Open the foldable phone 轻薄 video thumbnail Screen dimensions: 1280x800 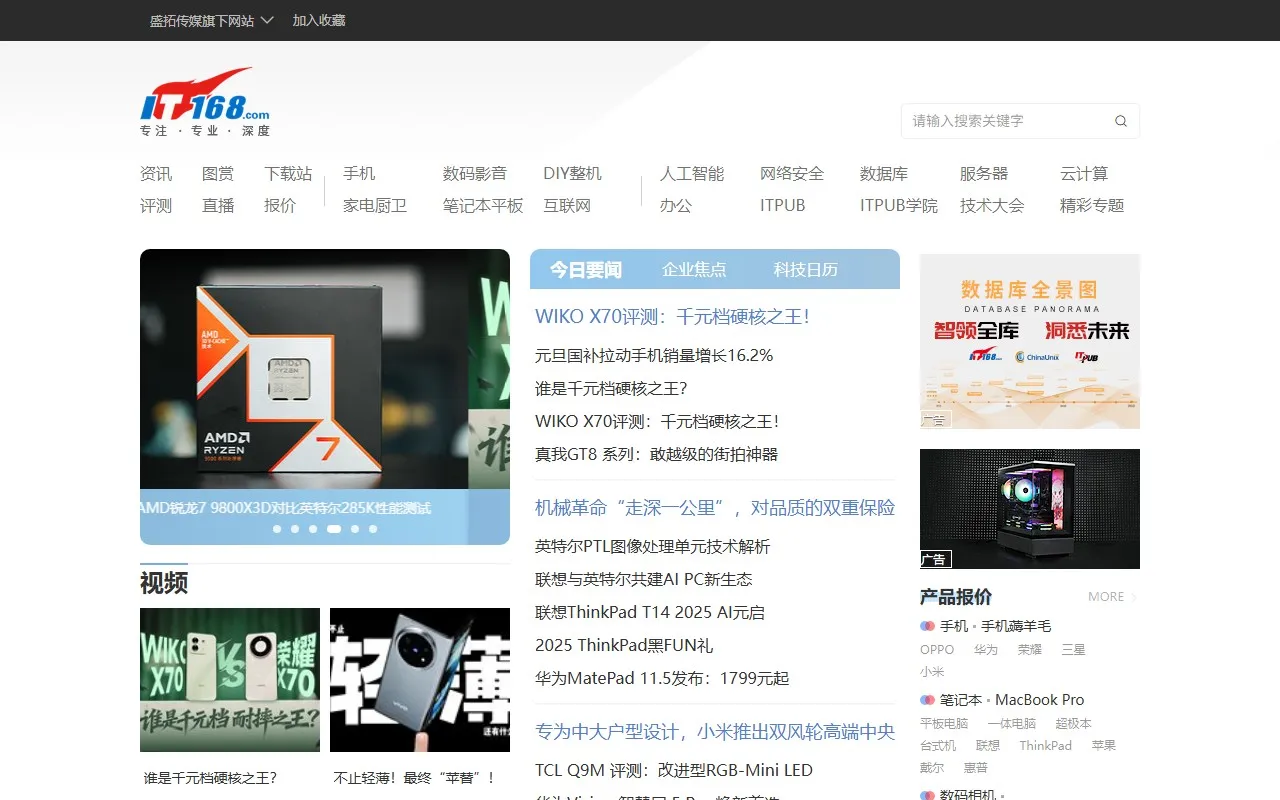pos(420,680)
